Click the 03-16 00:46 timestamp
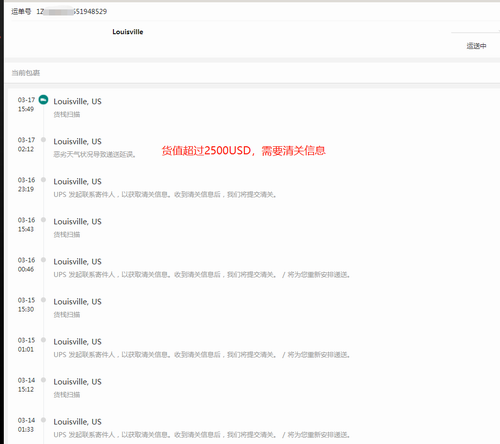The width and height of the screenshot is (500, 444). point(26,264)
